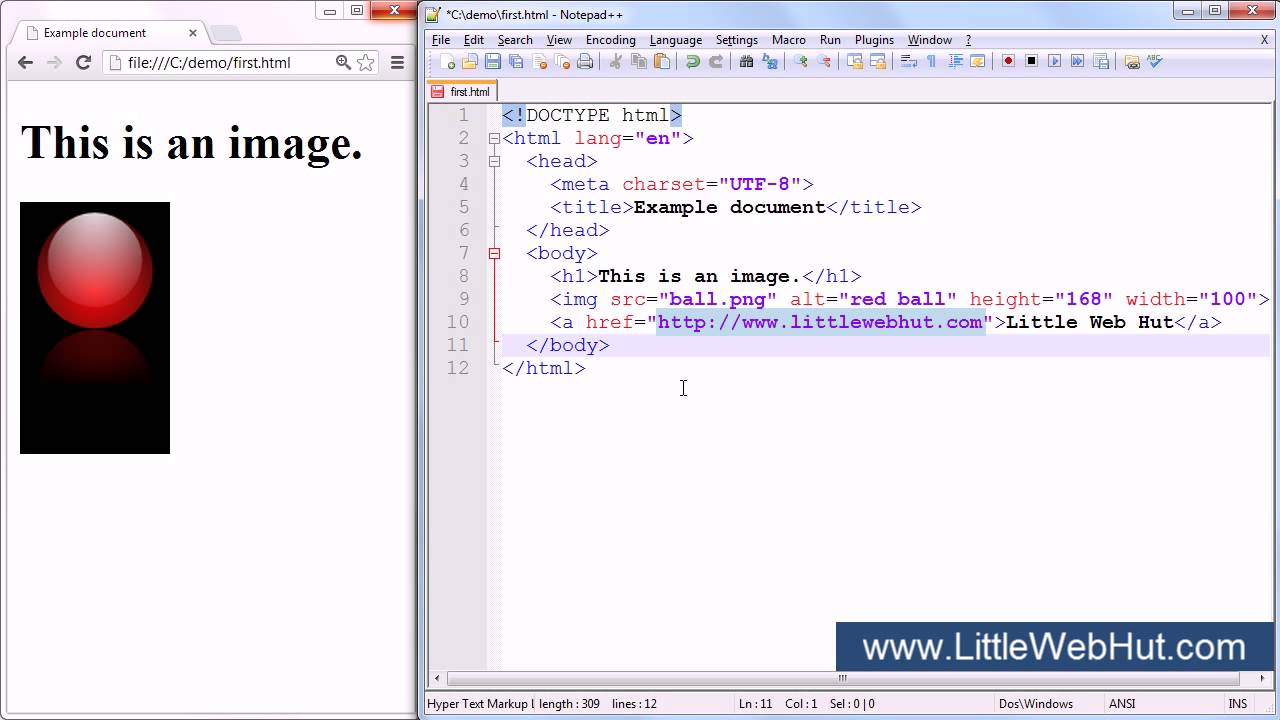Click the Chrome address bar
This screenshot has height=720, width=1280.
tap(220, 62)
